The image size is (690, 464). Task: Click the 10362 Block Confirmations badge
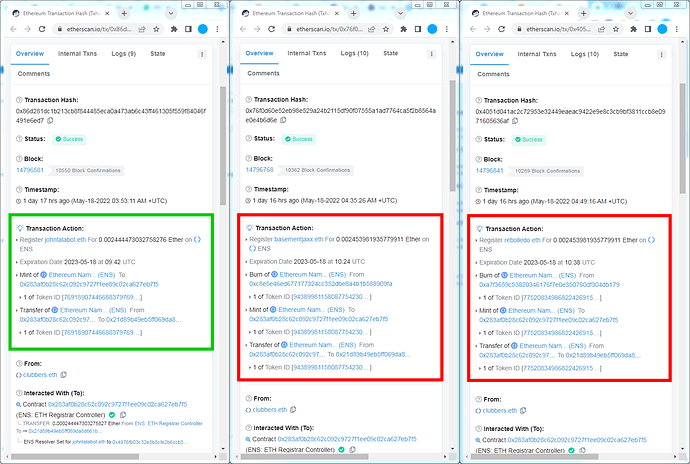point(317,170)
